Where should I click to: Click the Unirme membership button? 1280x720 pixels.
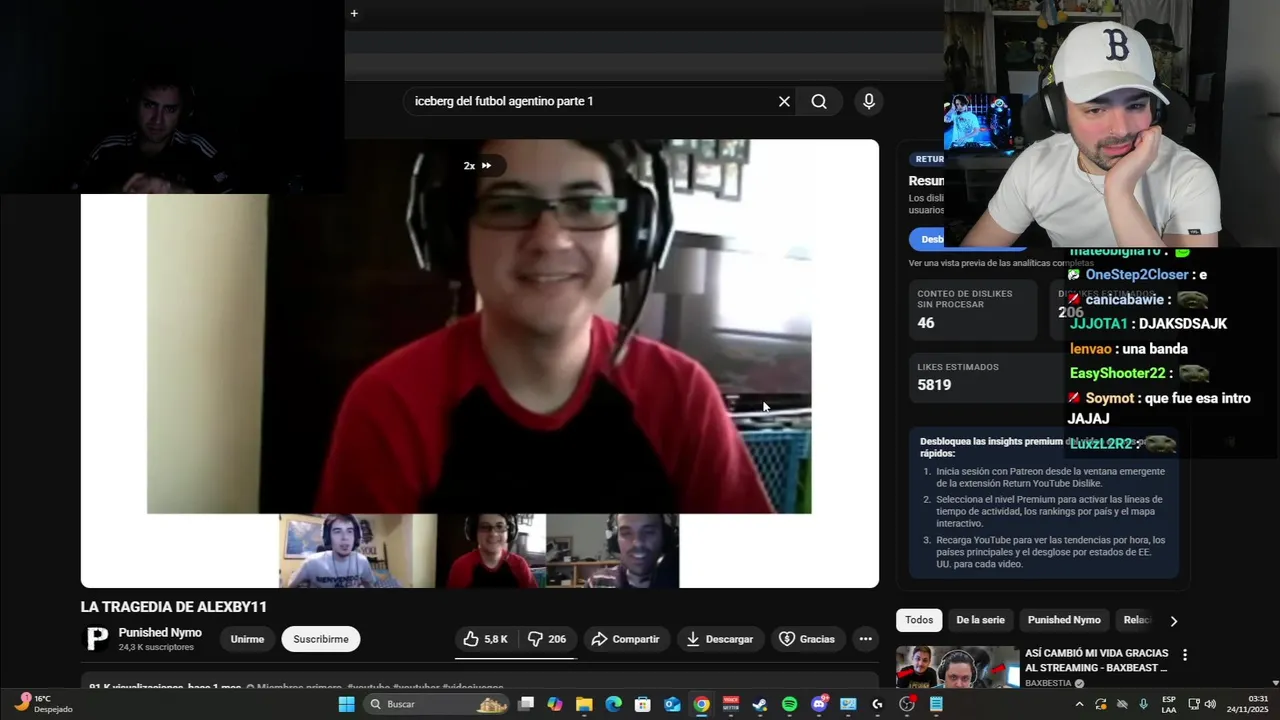(247, 639)
